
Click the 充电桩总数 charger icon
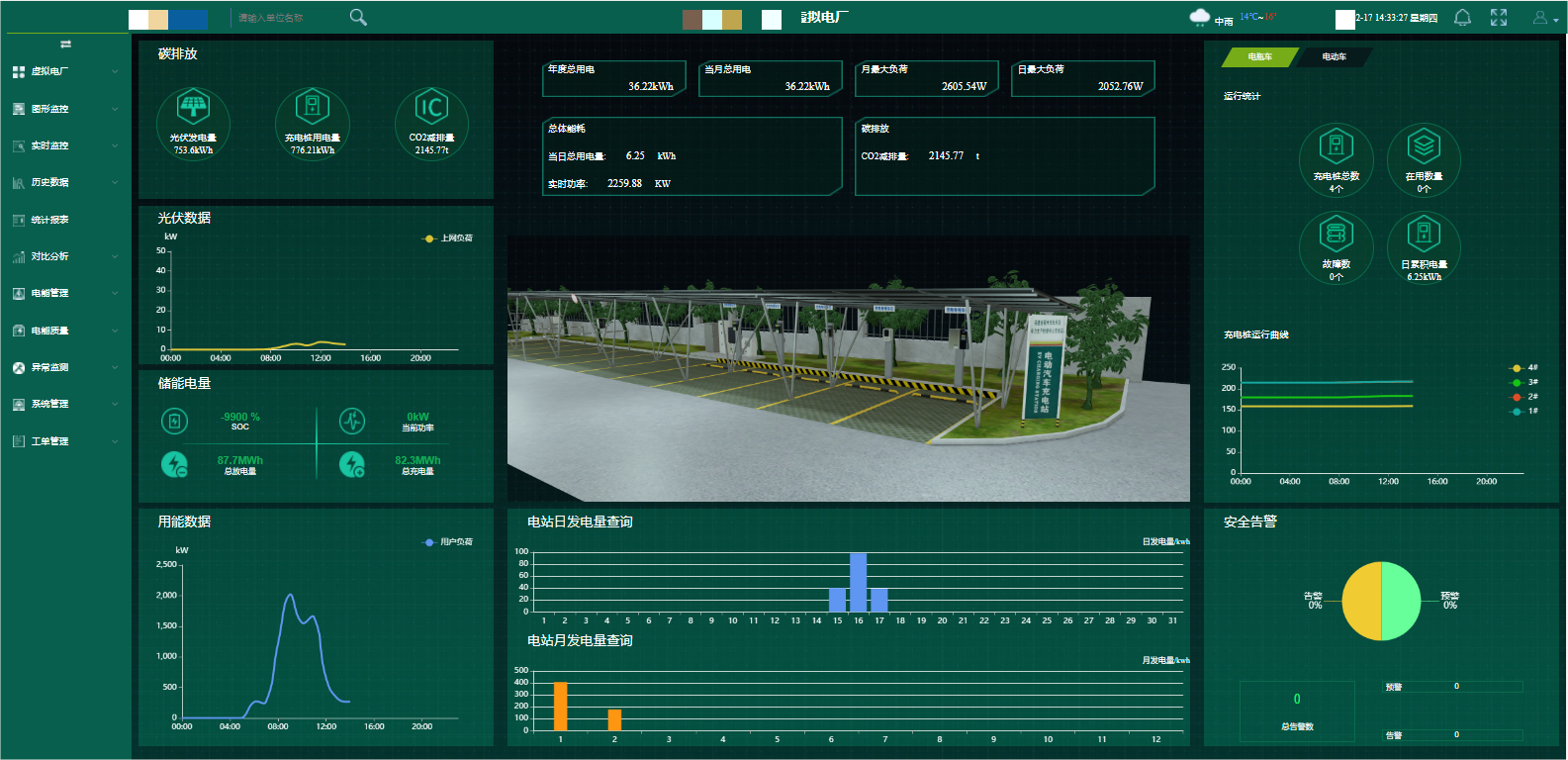(x=1336, y=146)
